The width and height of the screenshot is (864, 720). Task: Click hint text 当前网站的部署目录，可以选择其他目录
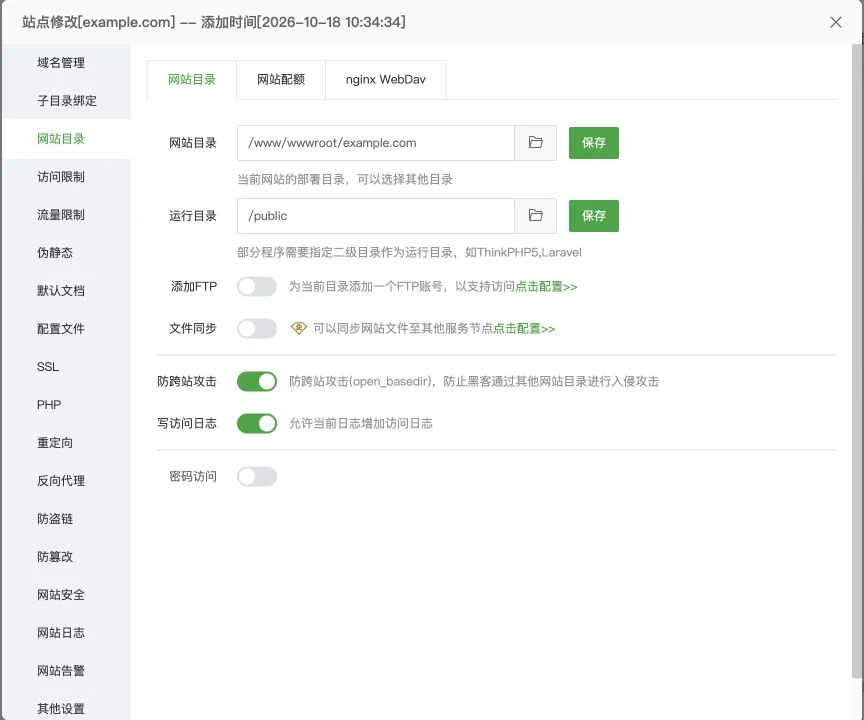[345, 179]
